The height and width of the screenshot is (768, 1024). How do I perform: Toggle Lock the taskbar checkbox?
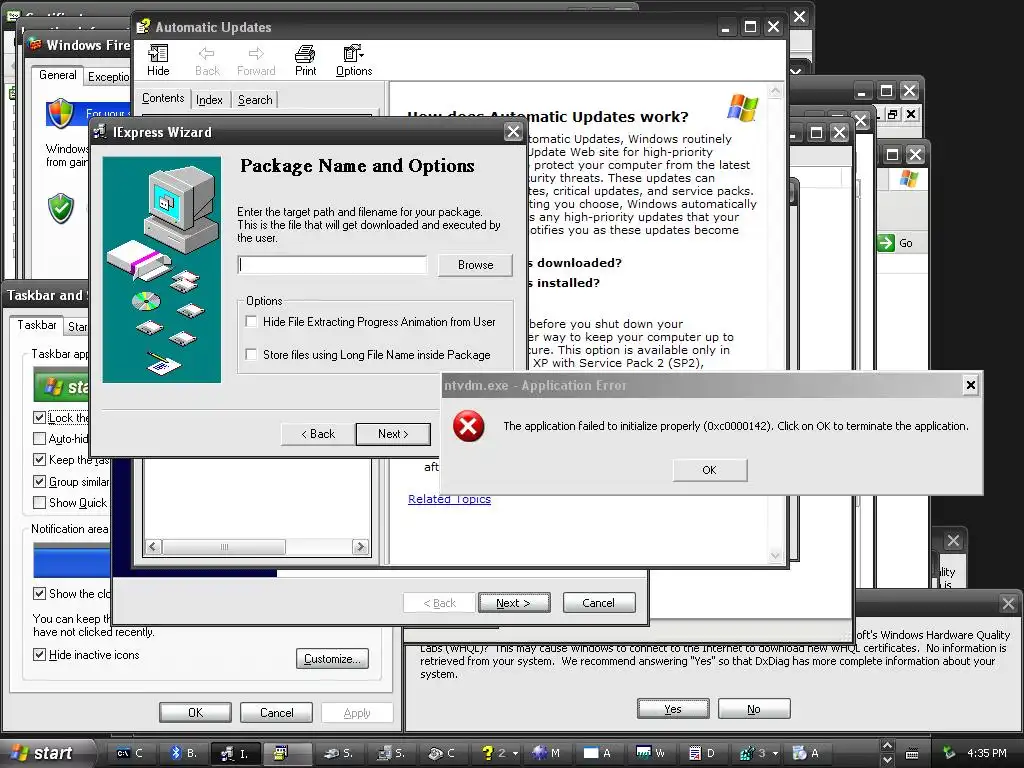(x=39, y=417)
